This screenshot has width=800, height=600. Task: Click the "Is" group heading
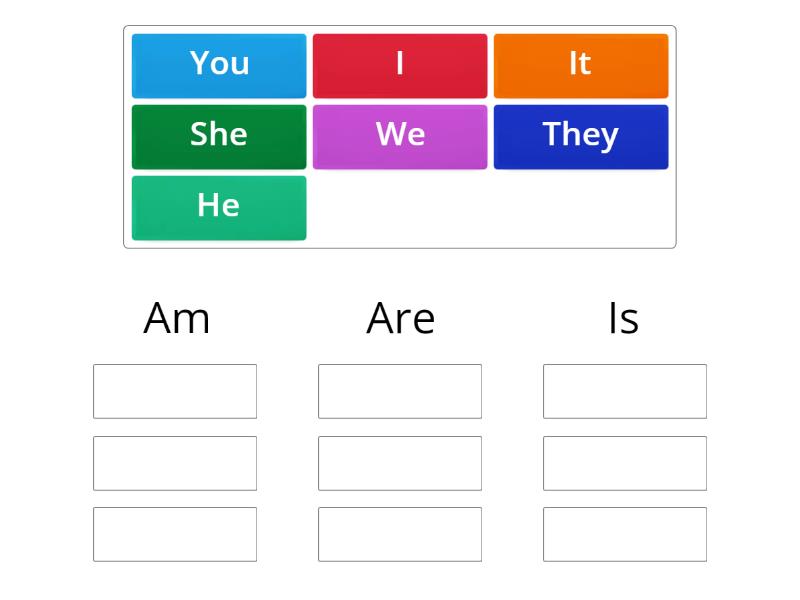coord(624,319)
